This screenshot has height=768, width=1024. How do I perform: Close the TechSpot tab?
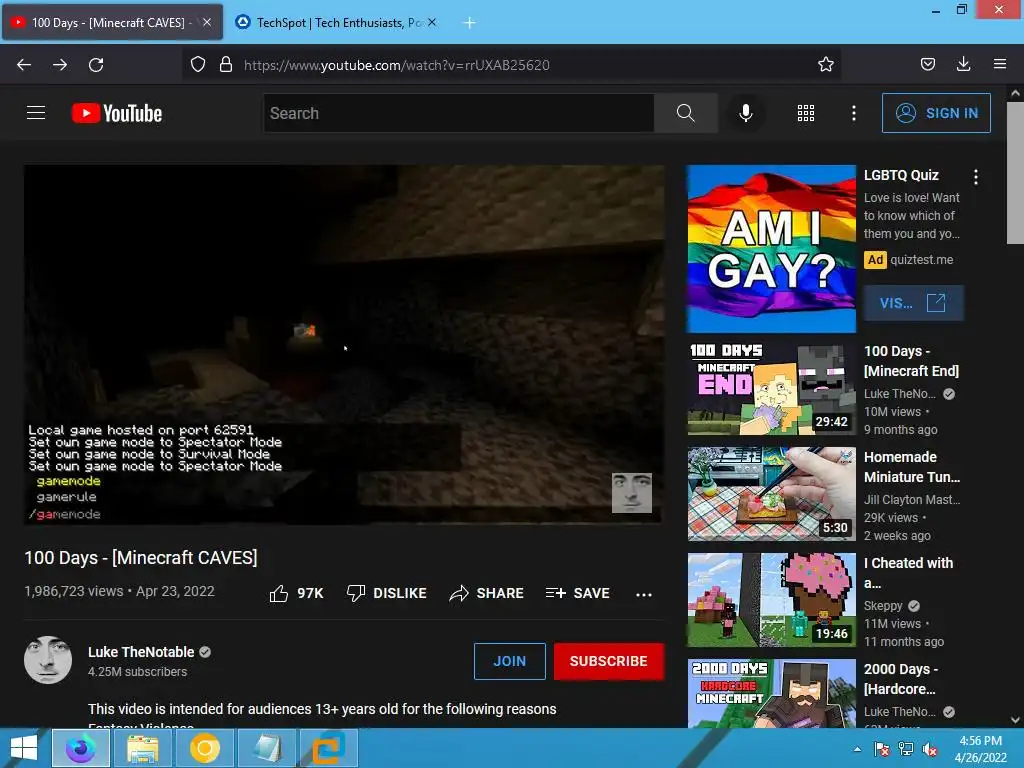click(x=432, y=22)
